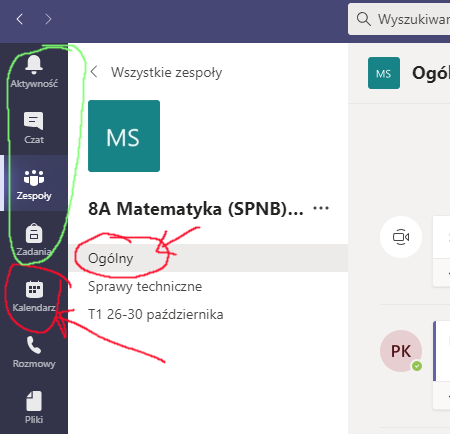Click the search magnifier icon

click(363, 19)
